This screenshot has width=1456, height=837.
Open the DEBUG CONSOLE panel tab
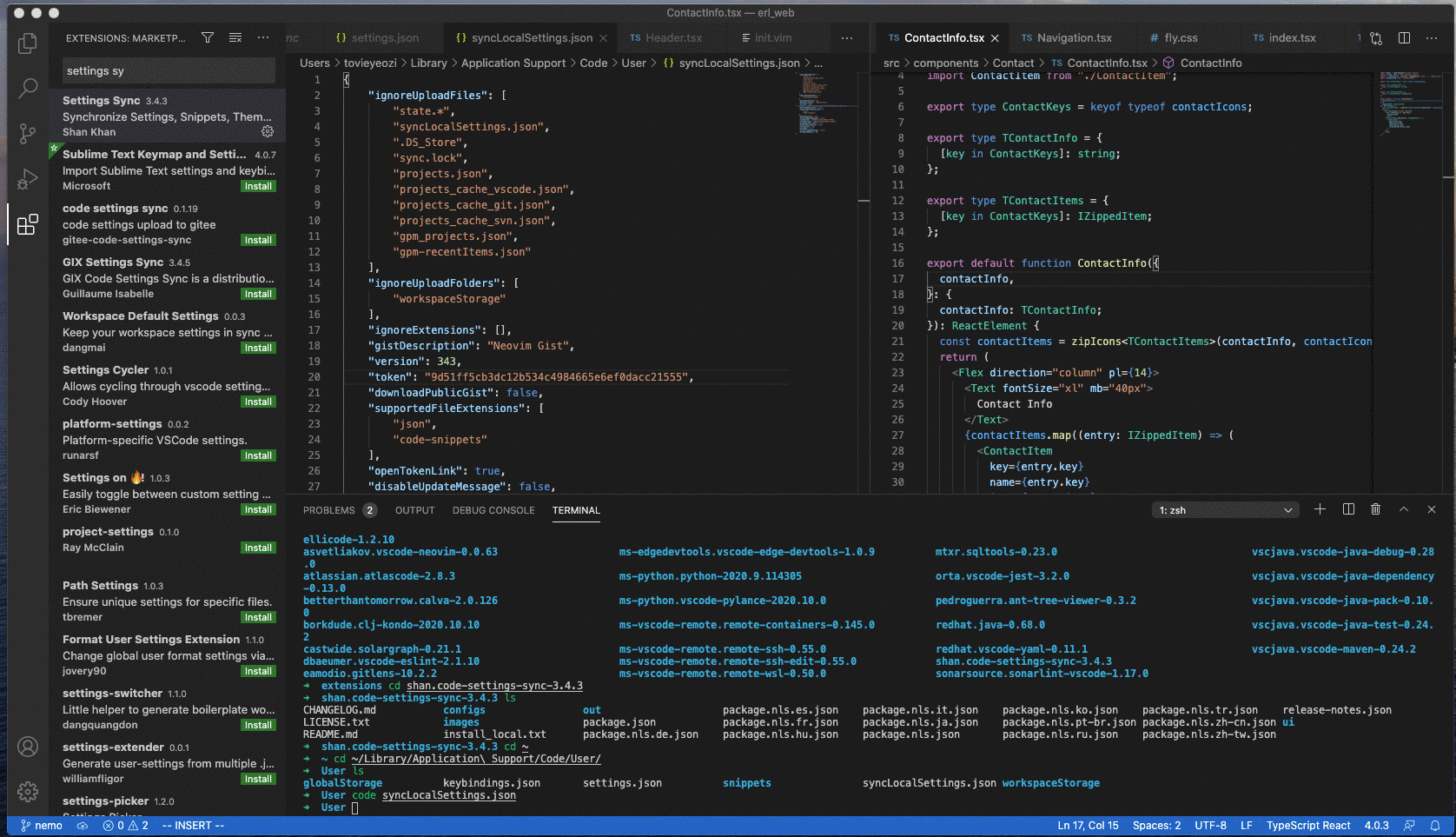(x=493, y=510)
